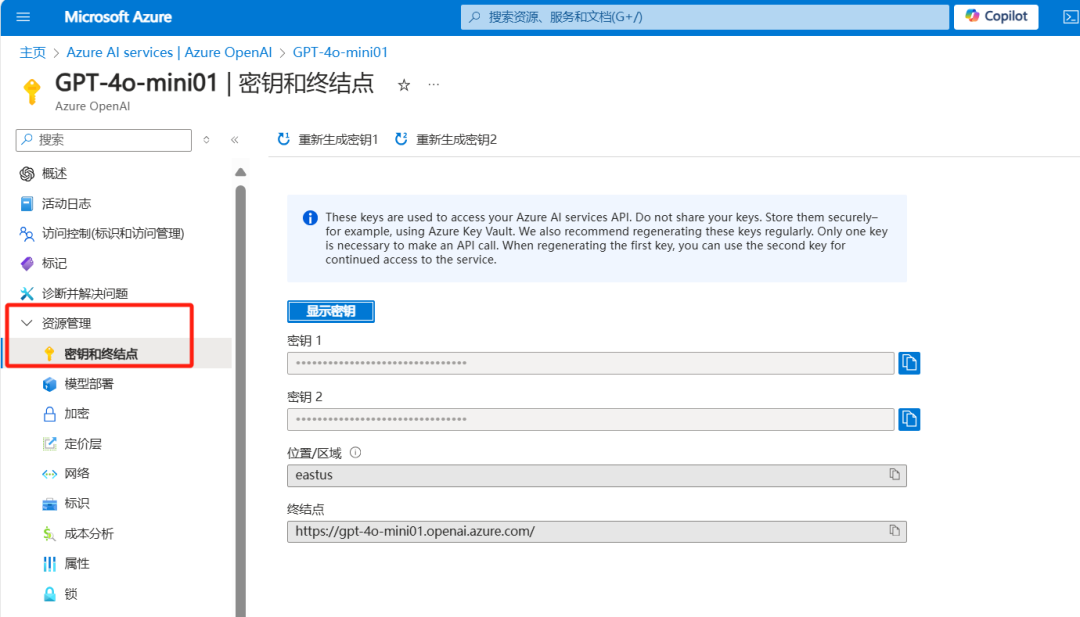Screen dimensions: 1080x617
Task: Copy the eastus location value
Action: pyautogui.click(x=895, y=475)
